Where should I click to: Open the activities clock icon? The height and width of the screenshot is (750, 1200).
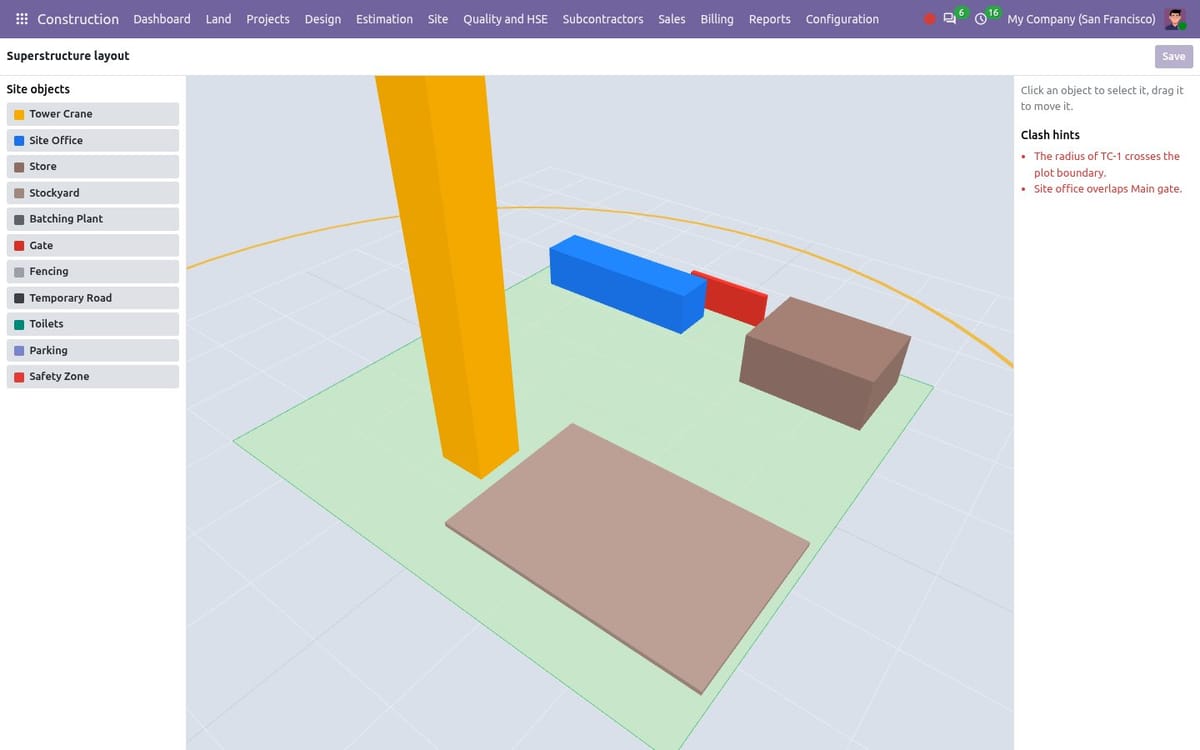pyautogui.click(x=981, y=19)
